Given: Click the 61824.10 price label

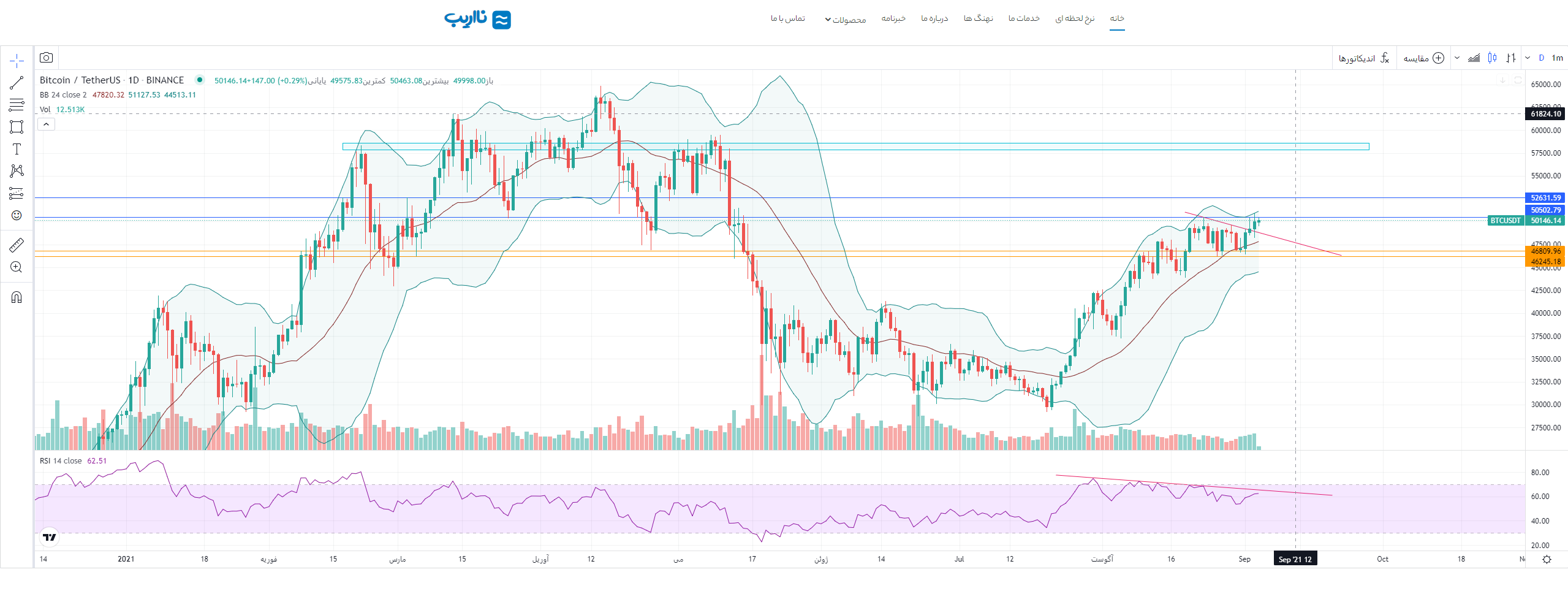Looking at the screenshot, I should coord(1545,114).
